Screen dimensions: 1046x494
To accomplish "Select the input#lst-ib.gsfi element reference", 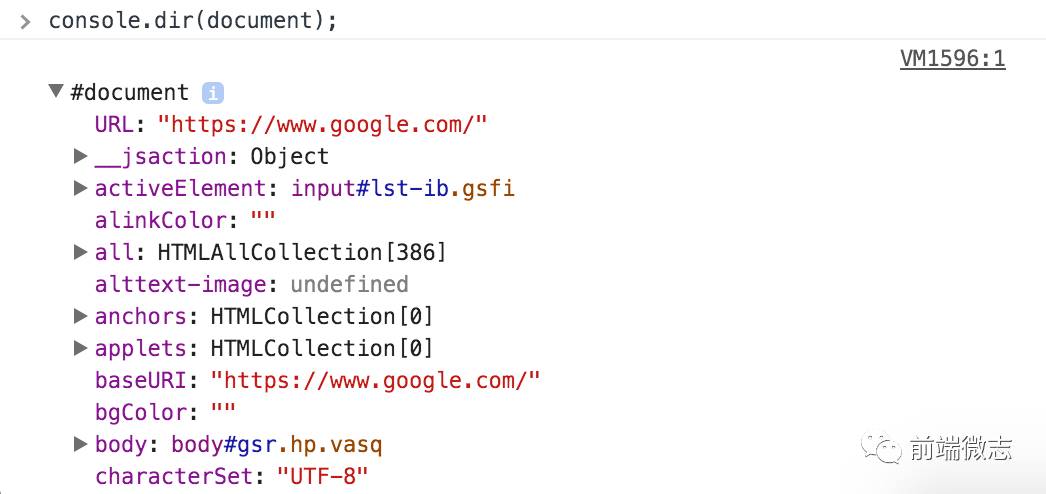I will pos(403,189).
